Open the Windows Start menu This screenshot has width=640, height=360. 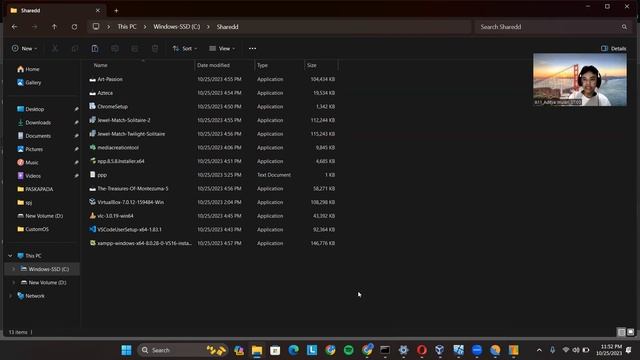(127, 350)
